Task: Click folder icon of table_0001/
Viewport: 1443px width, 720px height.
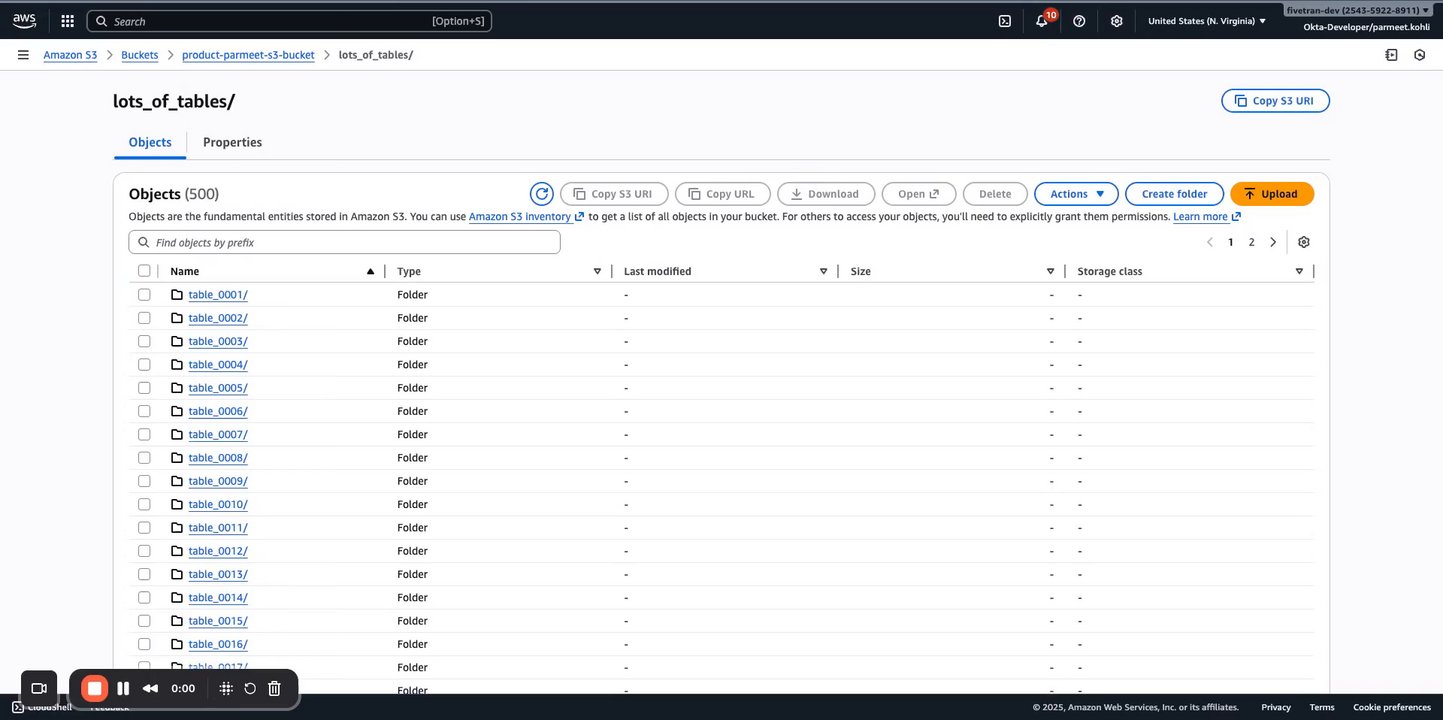Action: click(177, 294)
